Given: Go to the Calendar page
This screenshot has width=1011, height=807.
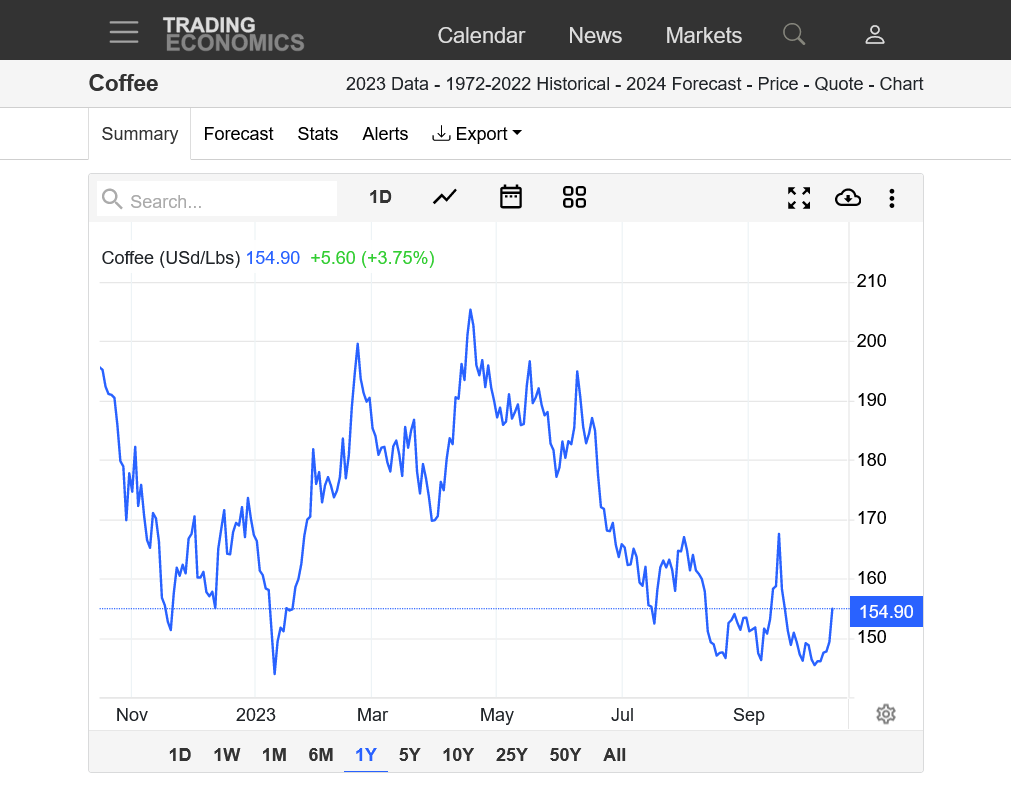Looking at the screenshot, I should [481, 35].
